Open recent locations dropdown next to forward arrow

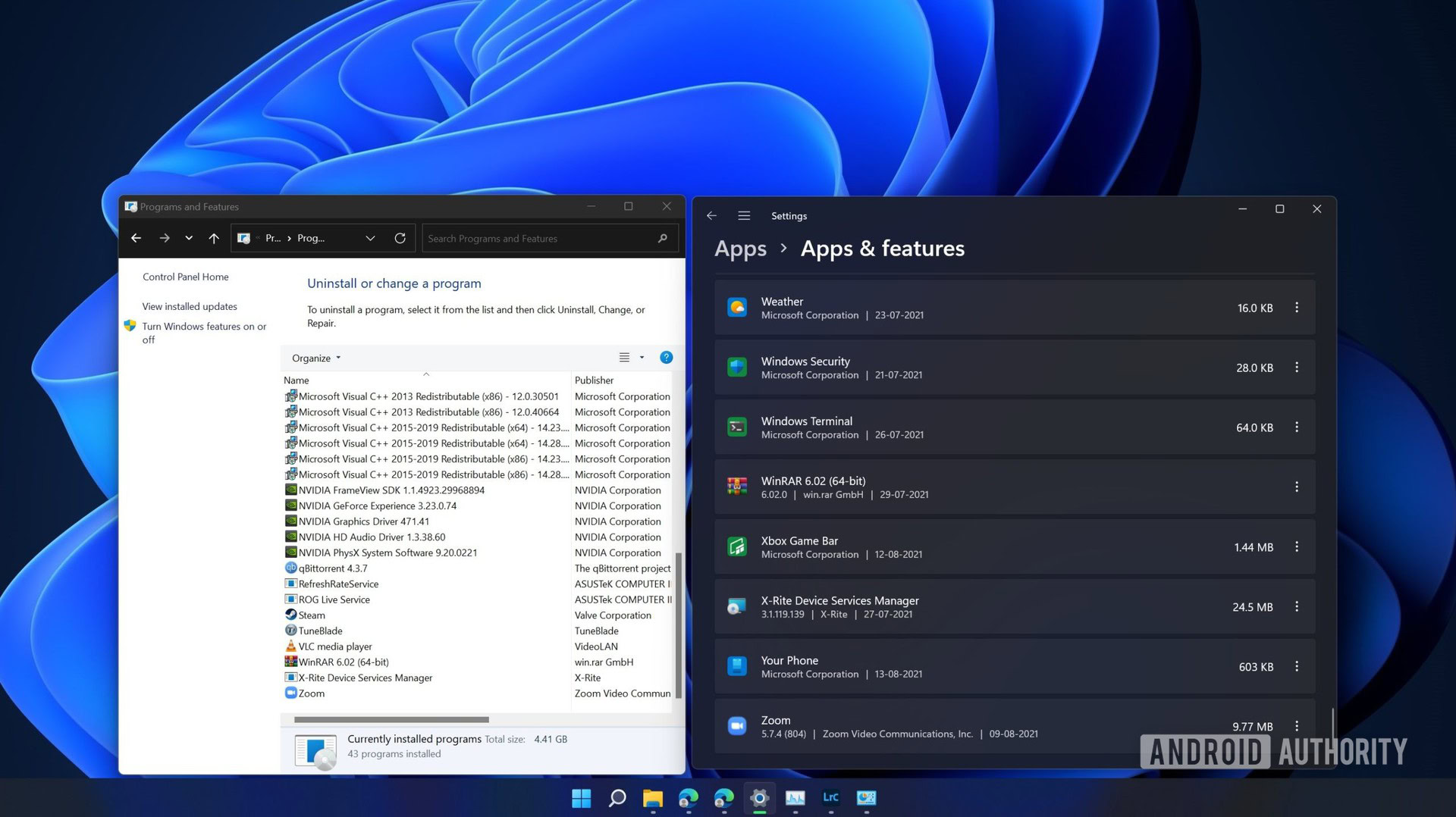[189, 238]
